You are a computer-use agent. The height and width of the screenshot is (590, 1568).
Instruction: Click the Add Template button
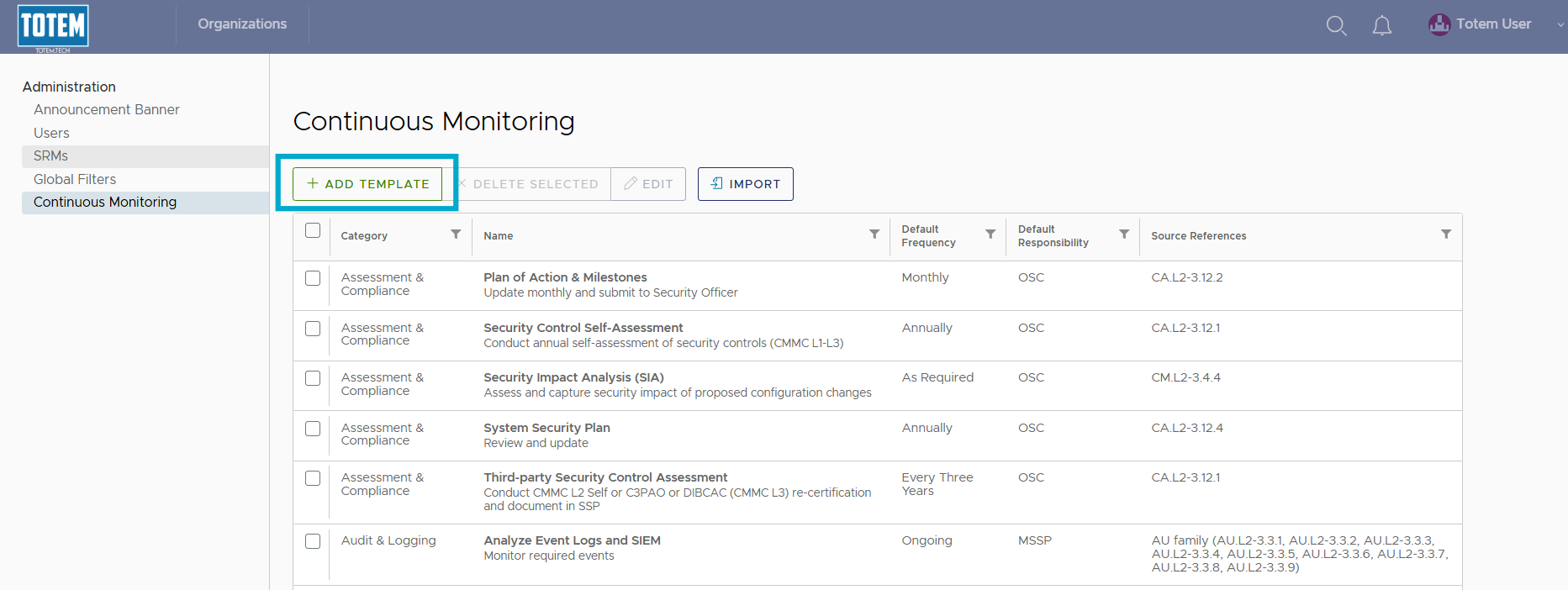click(367, 184)
